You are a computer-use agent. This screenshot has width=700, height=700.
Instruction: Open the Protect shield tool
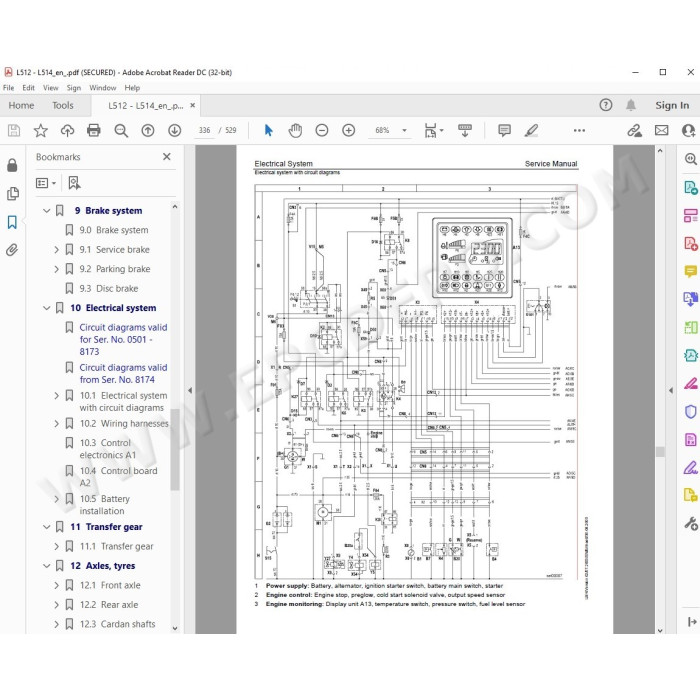point(691,412)
